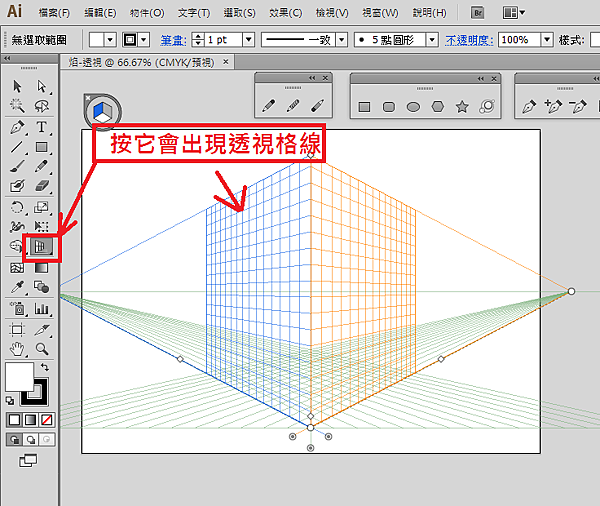Open the fill color dropdown arrow
Viewport: 600px width, 506px height.
coord(110,39)
